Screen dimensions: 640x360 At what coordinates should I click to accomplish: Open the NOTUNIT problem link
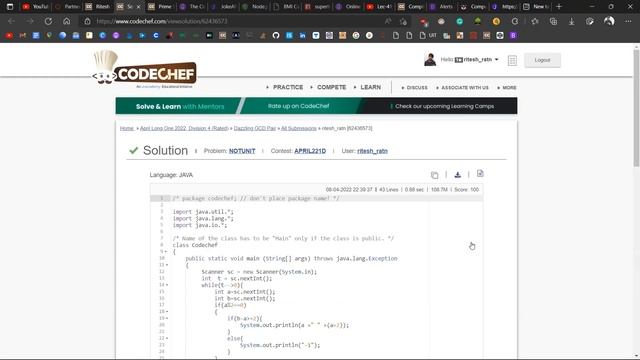pyautogui.click(x=242, y=151)
